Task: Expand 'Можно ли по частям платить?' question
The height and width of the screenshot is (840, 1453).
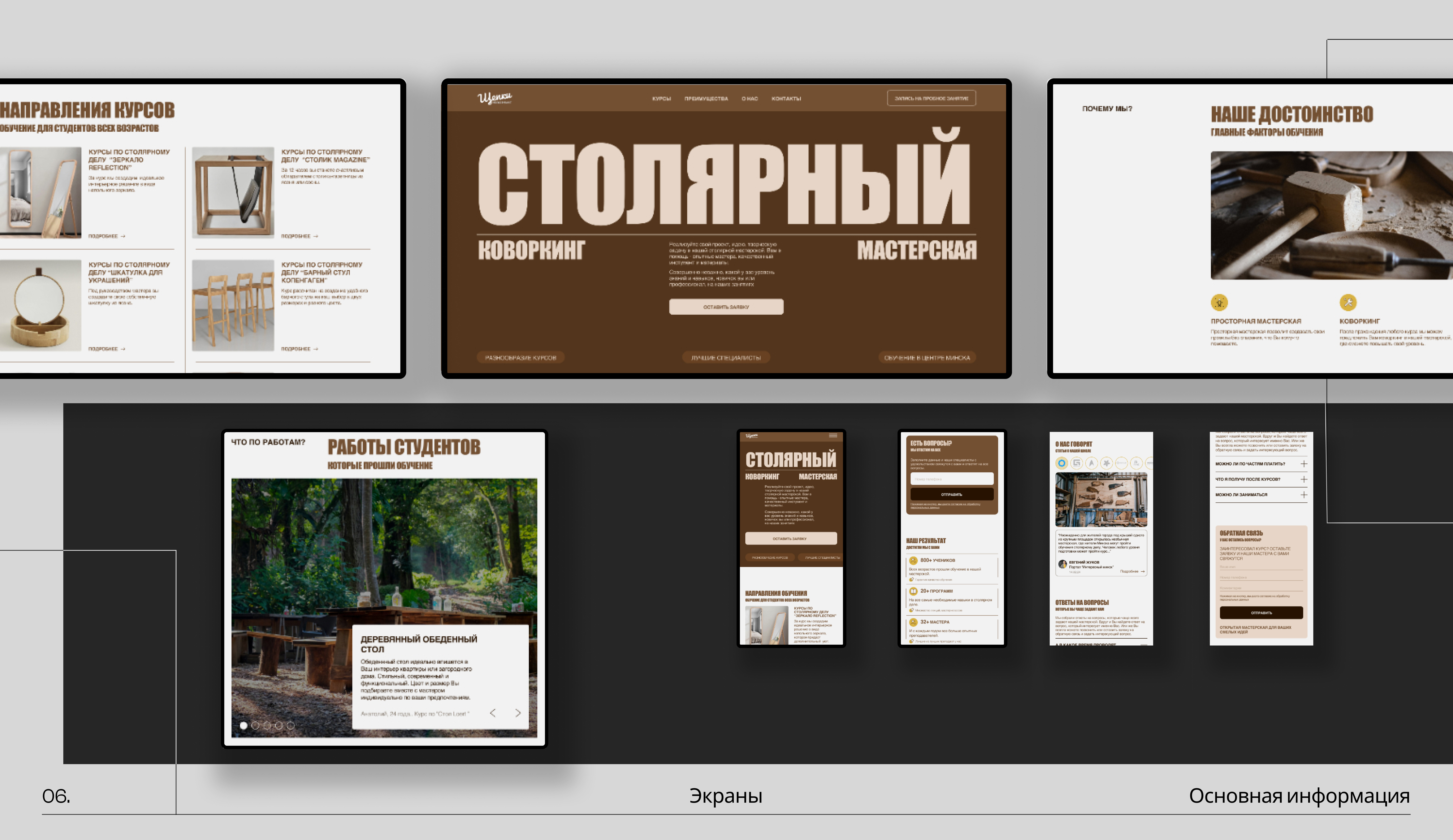Action: [1304, 464]
